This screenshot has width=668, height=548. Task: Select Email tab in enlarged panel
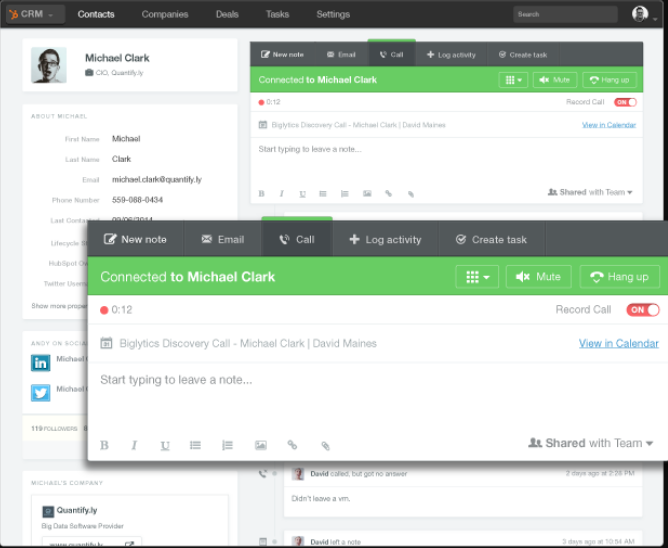pyautogui.click(x=222, y=239)
